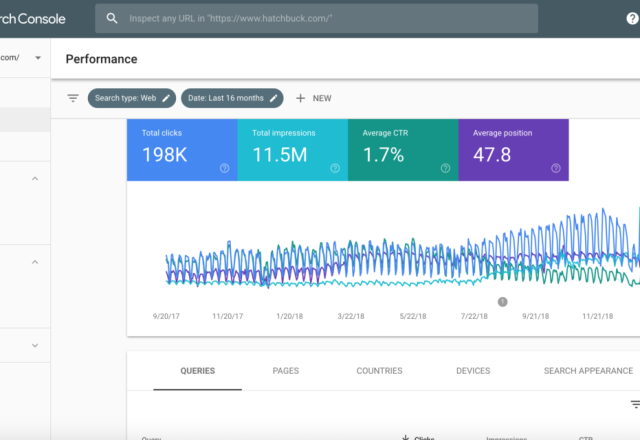
Task: Click the 9/20/17 date axis label
Action: [166, 316]
